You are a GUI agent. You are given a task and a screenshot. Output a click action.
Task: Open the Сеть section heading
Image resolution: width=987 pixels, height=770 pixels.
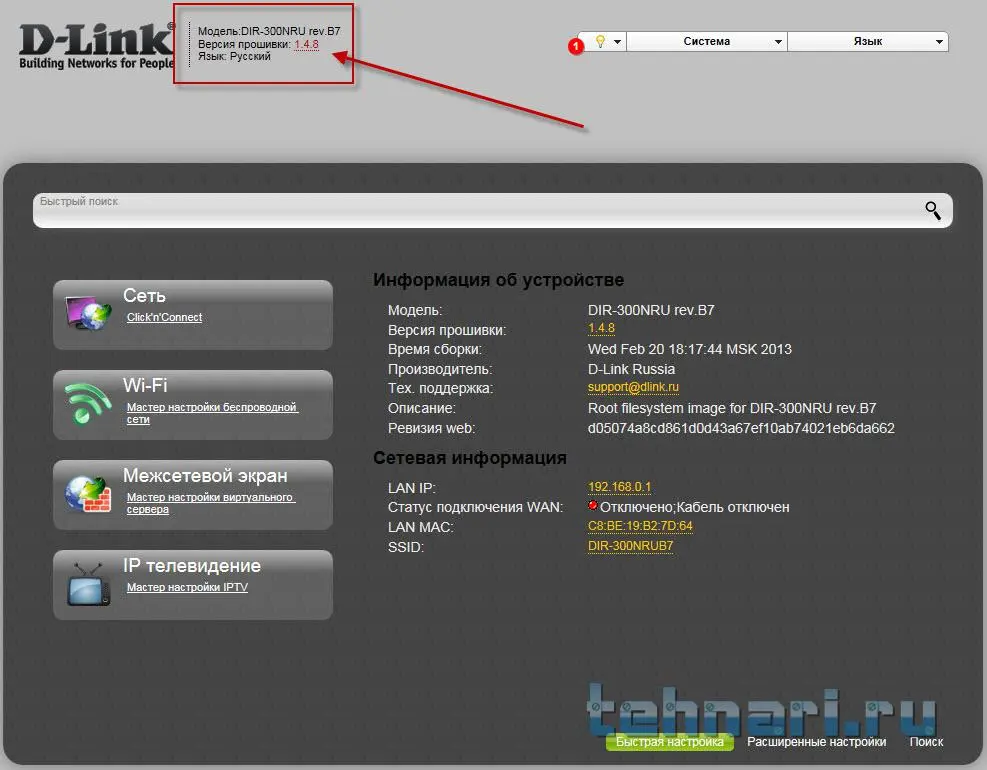tap(144, 295)
